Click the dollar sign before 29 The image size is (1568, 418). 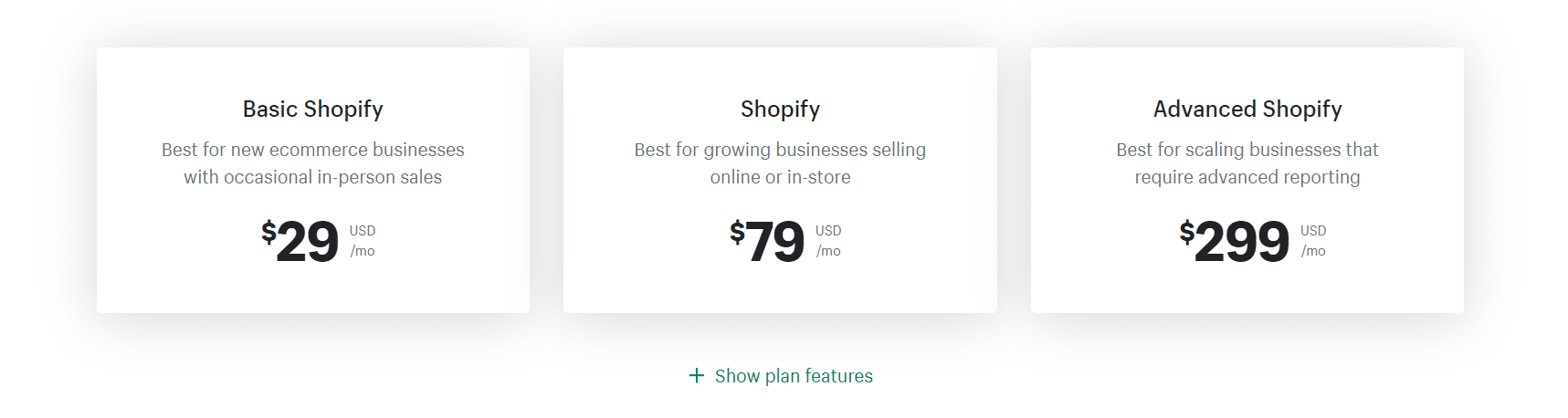(x=268, y=232)
